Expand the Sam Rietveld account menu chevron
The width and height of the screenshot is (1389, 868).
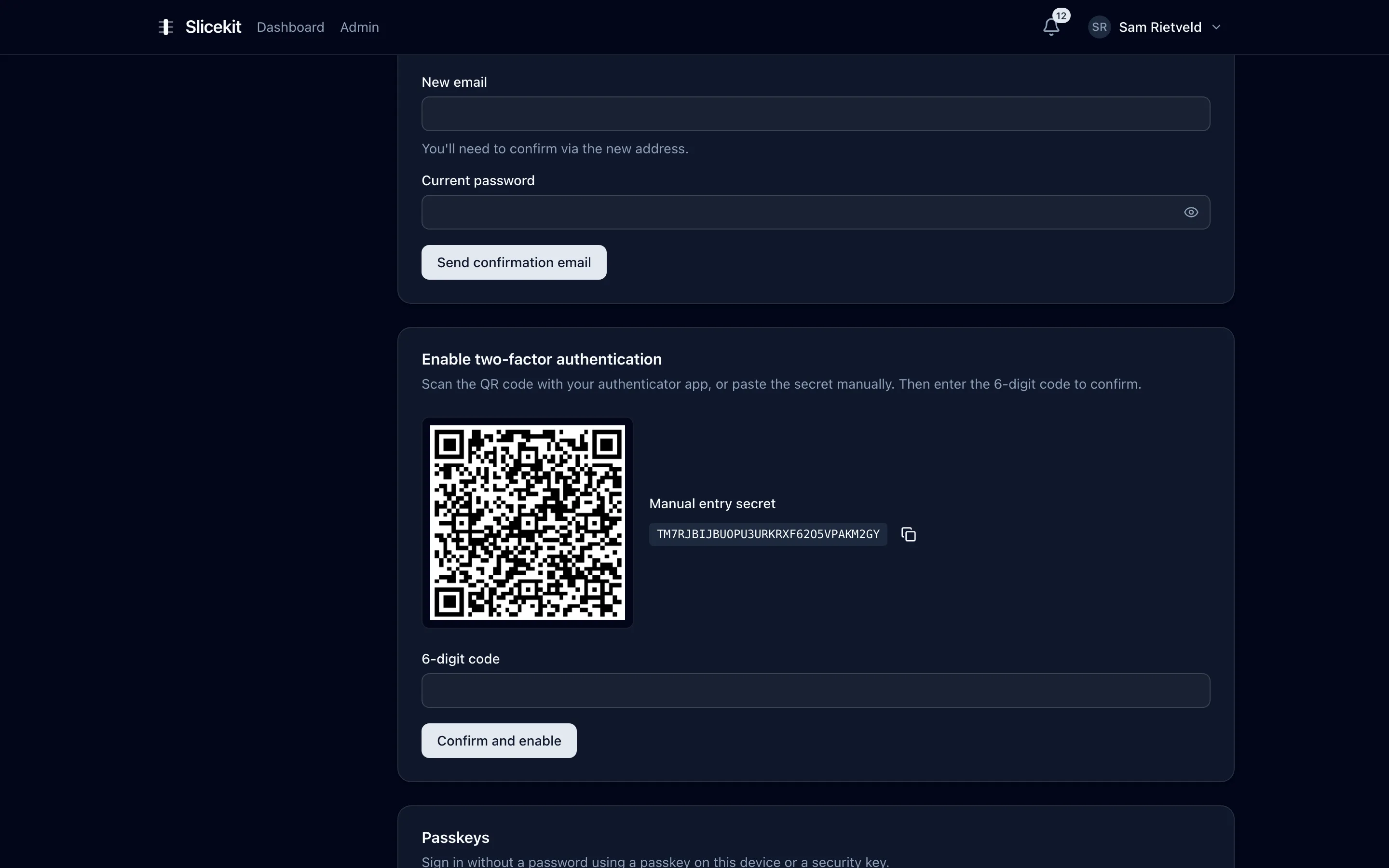1216,27
